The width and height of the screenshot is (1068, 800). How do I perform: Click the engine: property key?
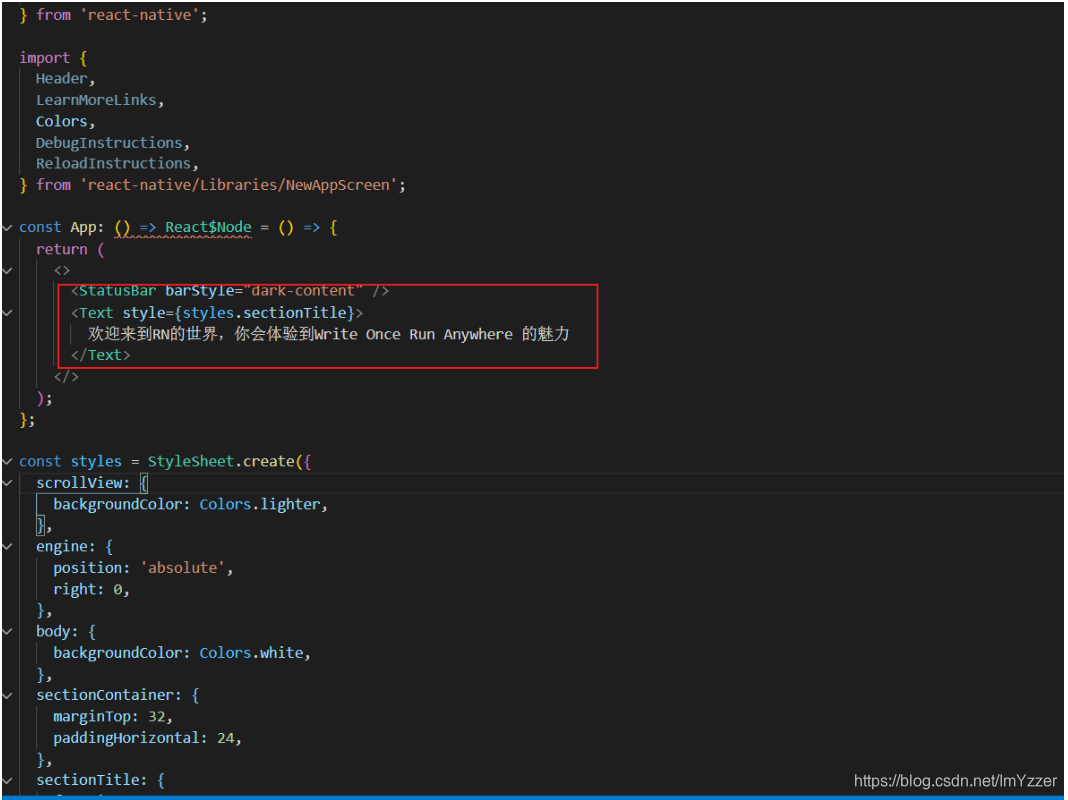(66, 547)
